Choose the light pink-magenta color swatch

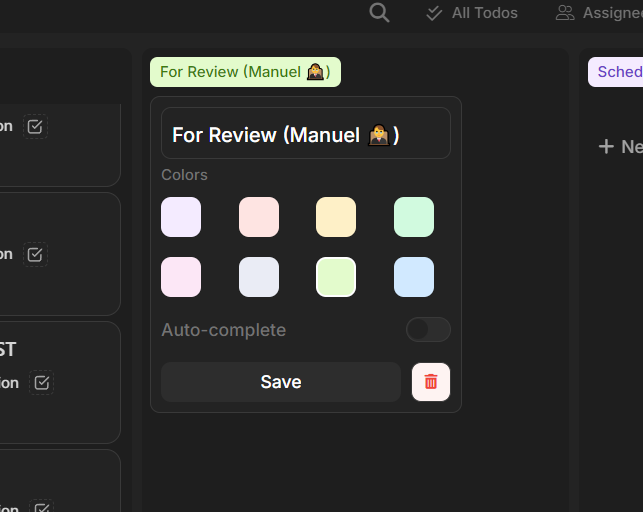coord(181,277)
